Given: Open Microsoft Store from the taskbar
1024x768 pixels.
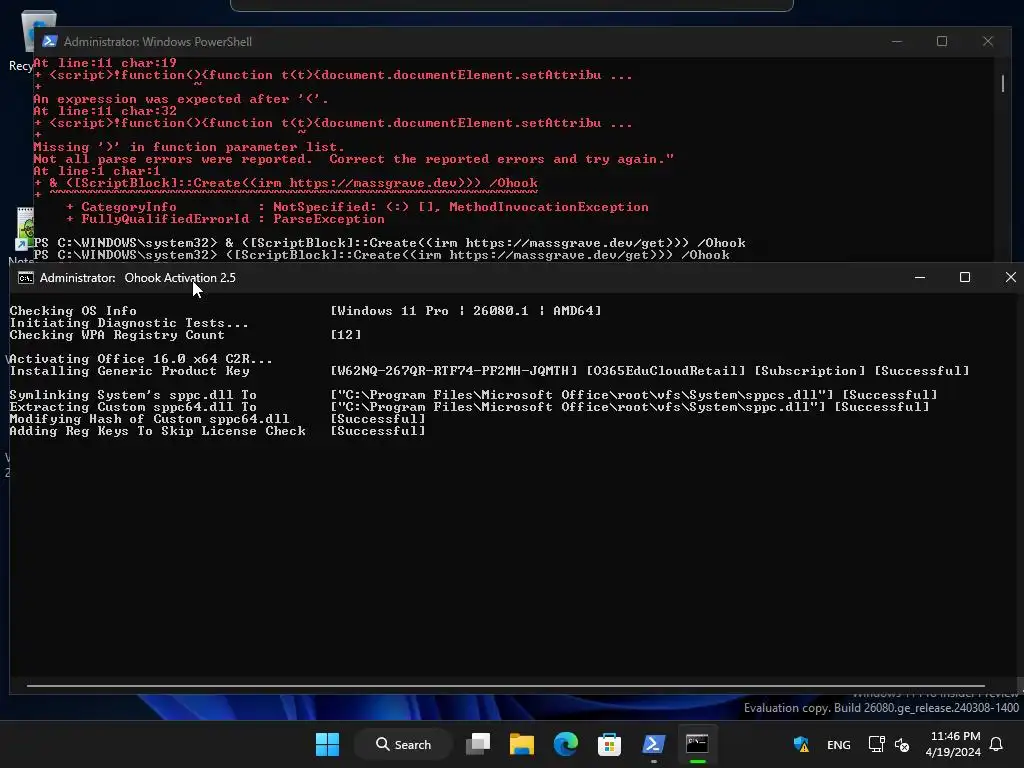Looking at the screenshot, I should pos(609,744).
